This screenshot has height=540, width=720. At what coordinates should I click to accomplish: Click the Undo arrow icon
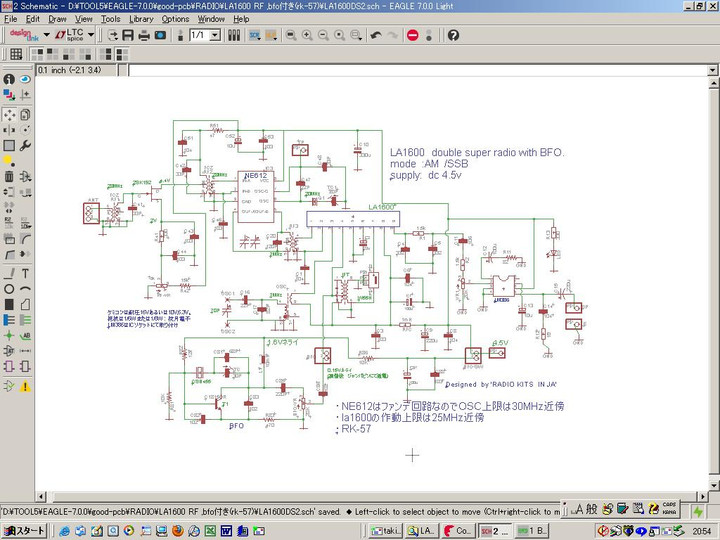pos(376,35)
